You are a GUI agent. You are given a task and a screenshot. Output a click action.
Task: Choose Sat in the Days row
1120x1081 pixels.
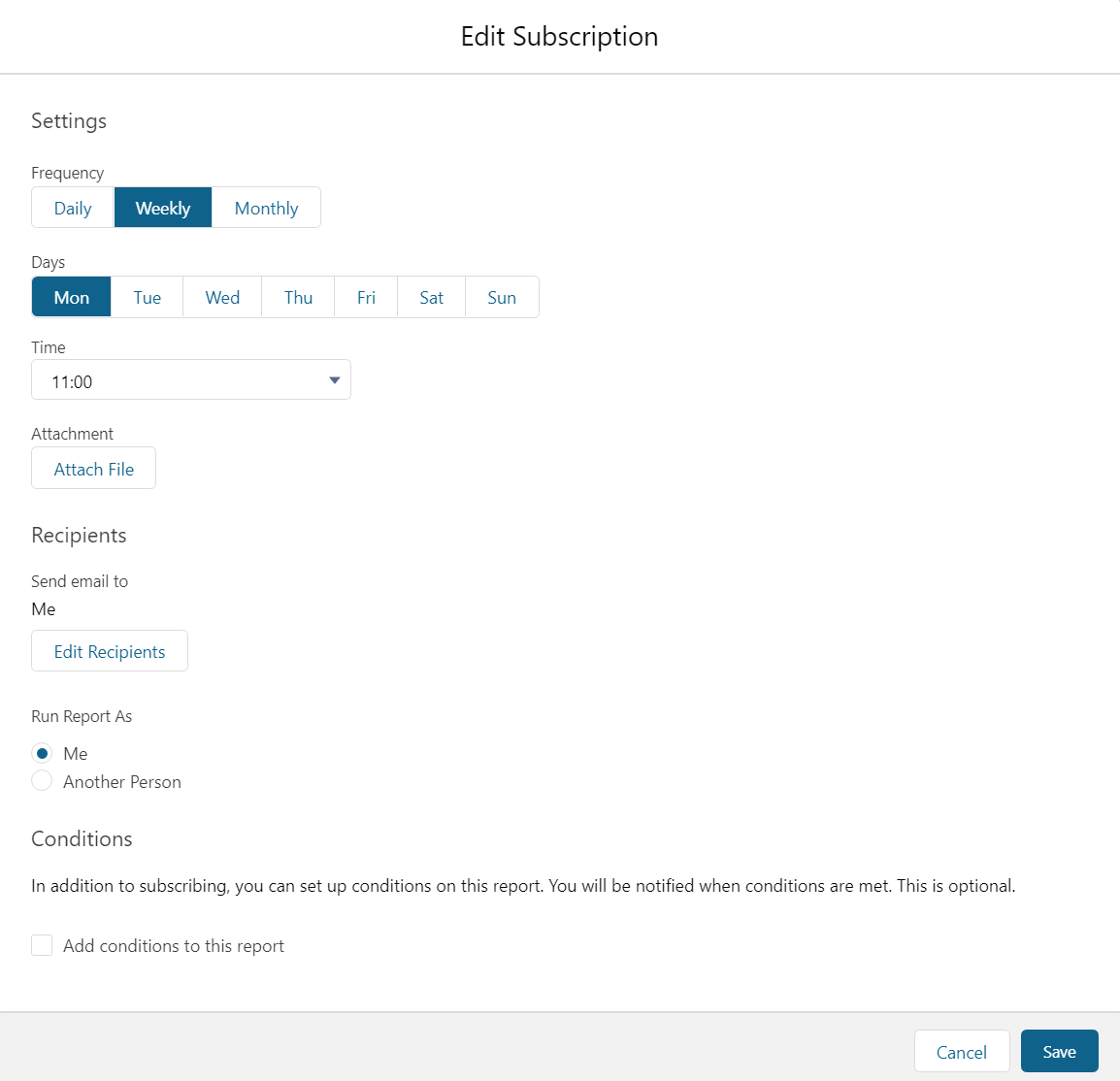pos(432,297)
